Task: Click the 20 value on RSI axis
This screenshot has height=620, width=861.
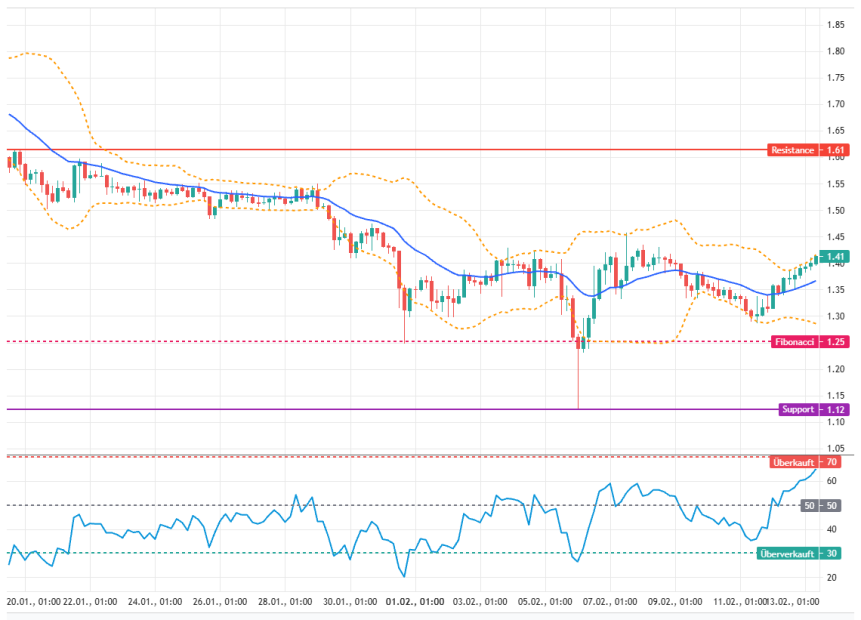Action: [x=831, y=577]
